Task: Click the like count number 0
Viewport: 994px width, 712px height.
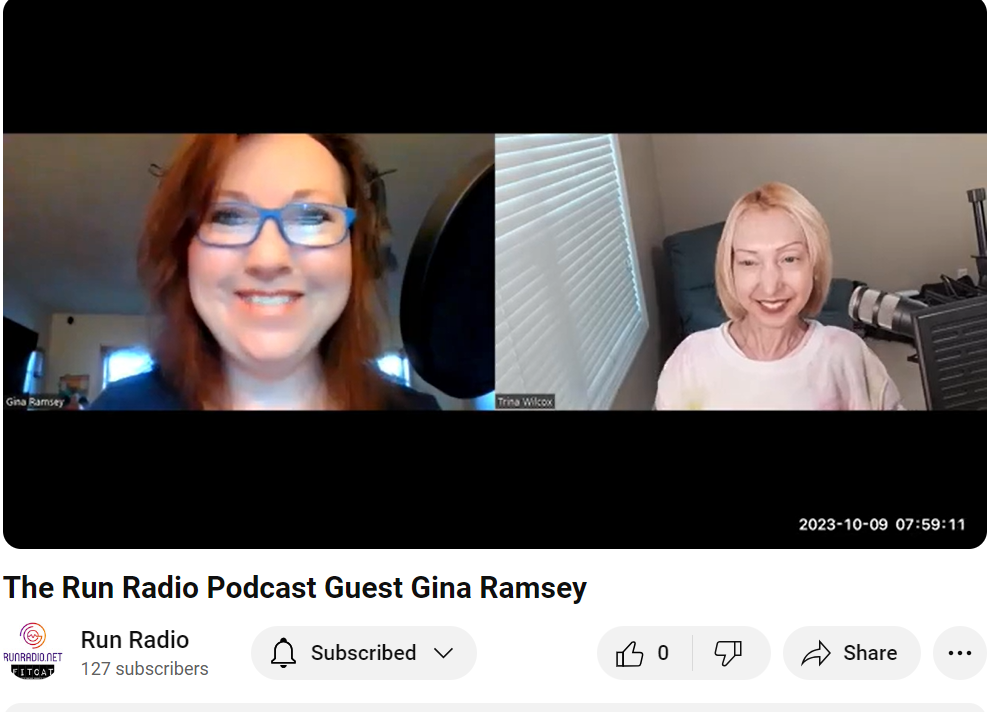Action: click(x=663, y=653)
